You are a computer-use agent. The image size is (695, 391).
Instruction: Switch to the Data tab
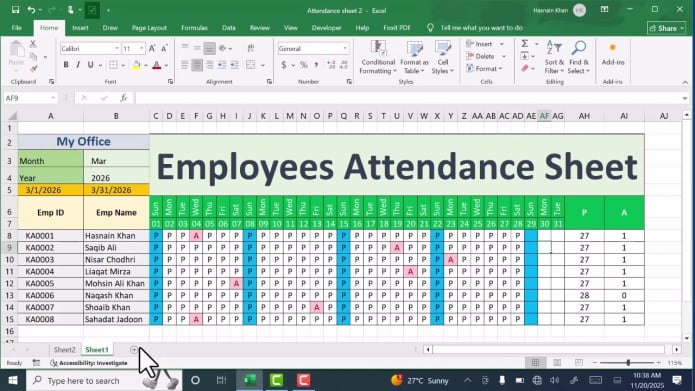coord(229,27)
